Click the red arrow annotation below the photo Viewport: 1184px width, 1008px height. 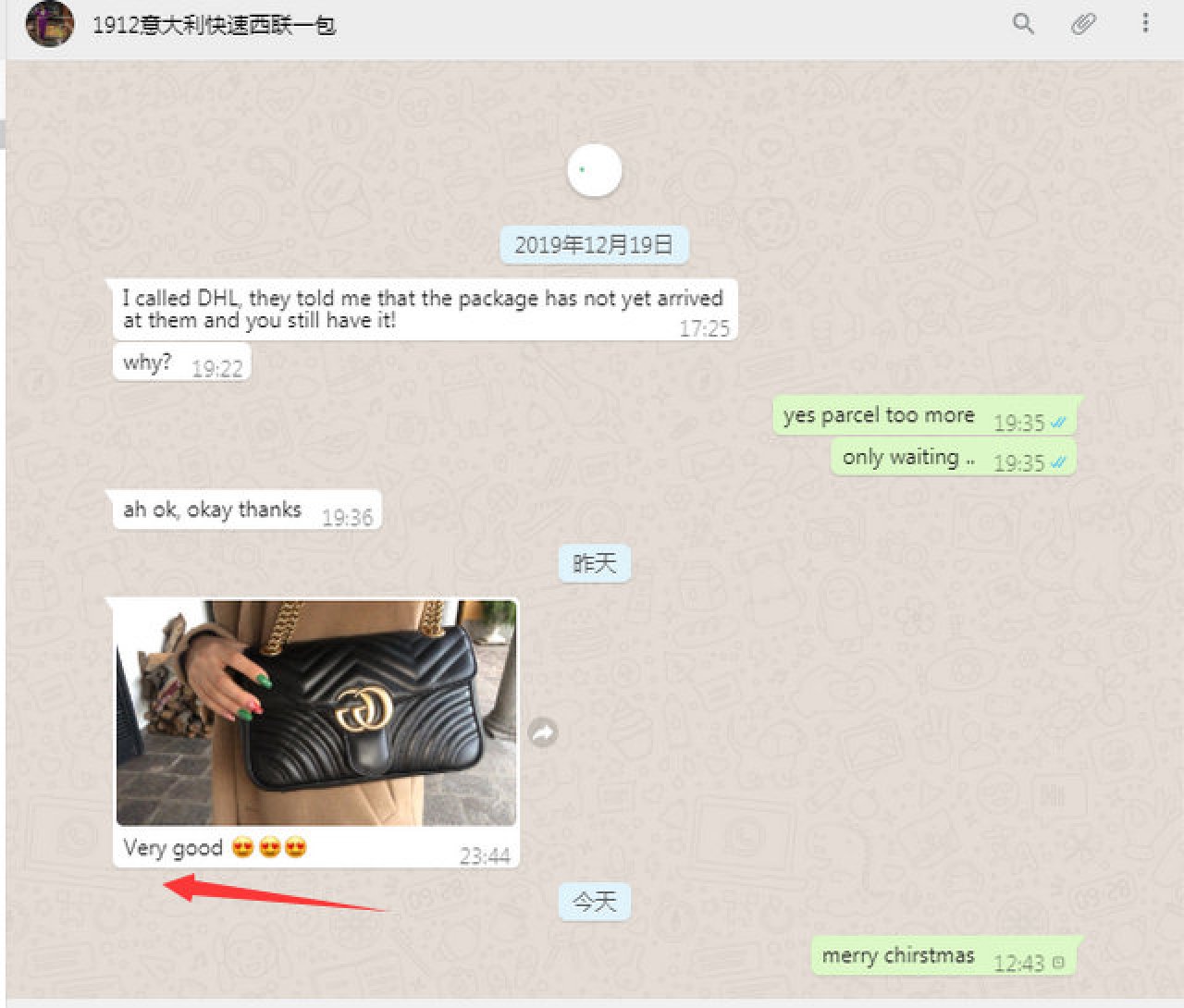tap(275, 893)
